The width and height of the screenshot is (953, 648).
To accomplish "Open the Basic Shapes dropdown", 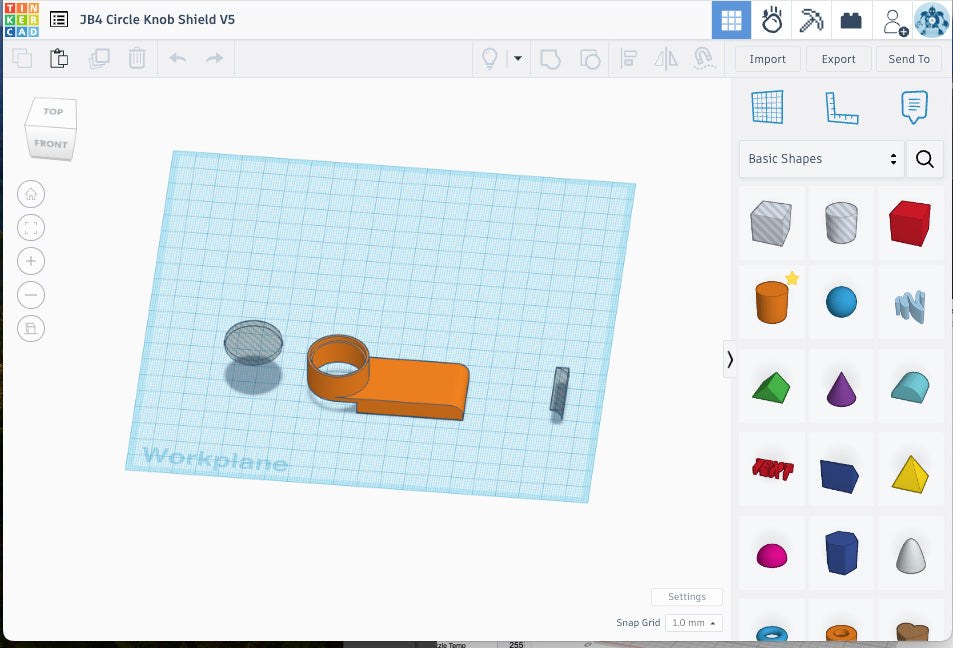I will pos(821,159).
